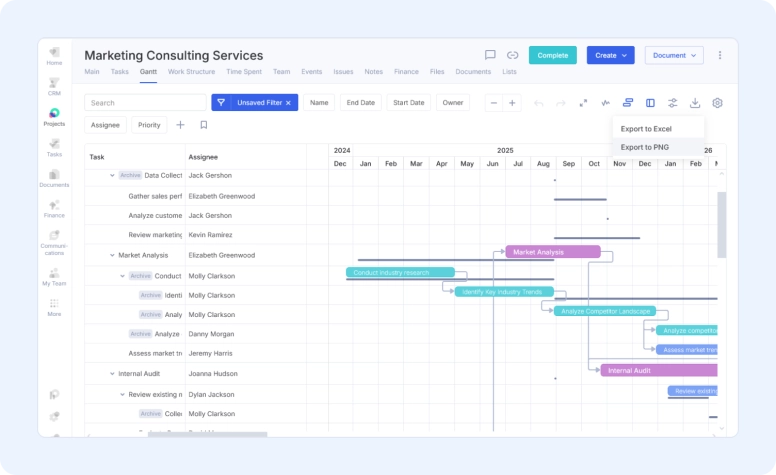This screenshot has height=475, width=776.
Task: Open More in the sidebar
Action: point(54,308)
